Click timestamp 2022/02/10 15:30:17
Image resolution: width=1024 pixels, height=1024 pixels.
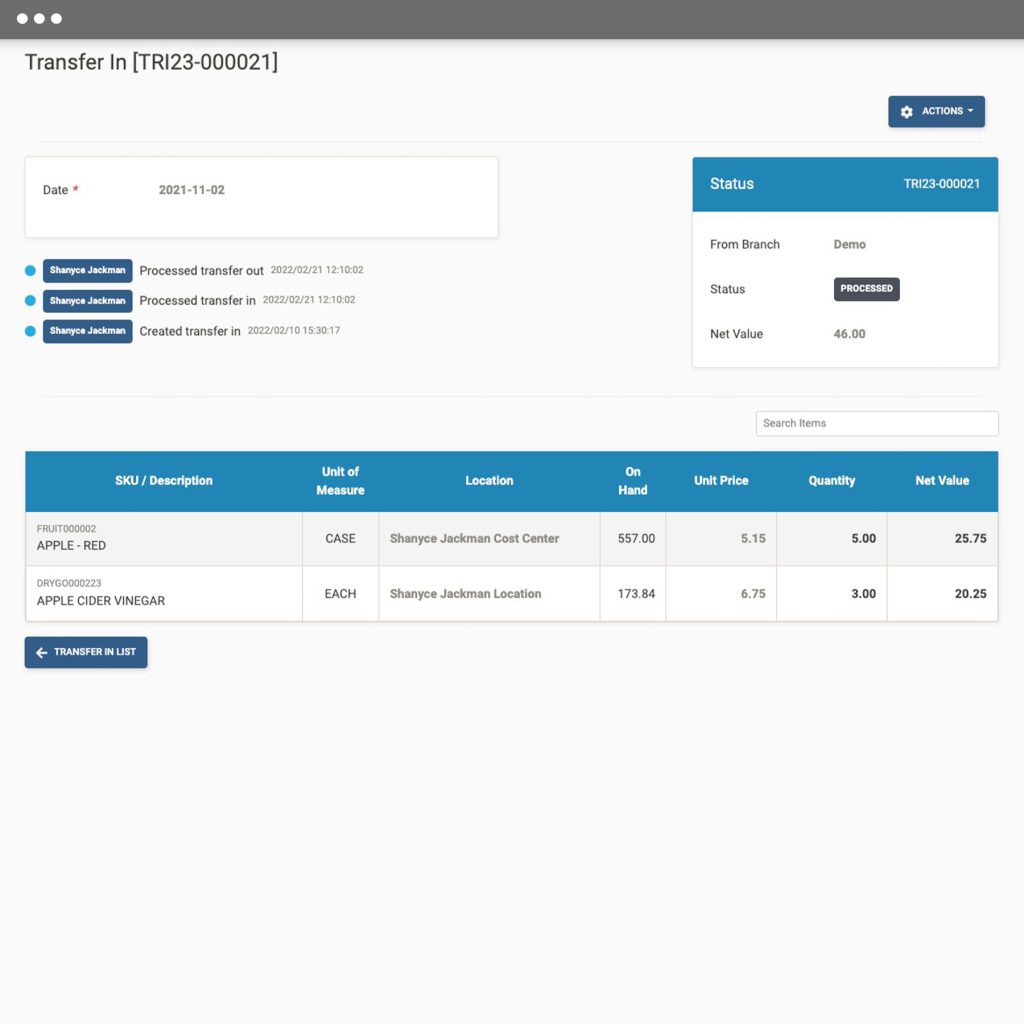(294, 330)
